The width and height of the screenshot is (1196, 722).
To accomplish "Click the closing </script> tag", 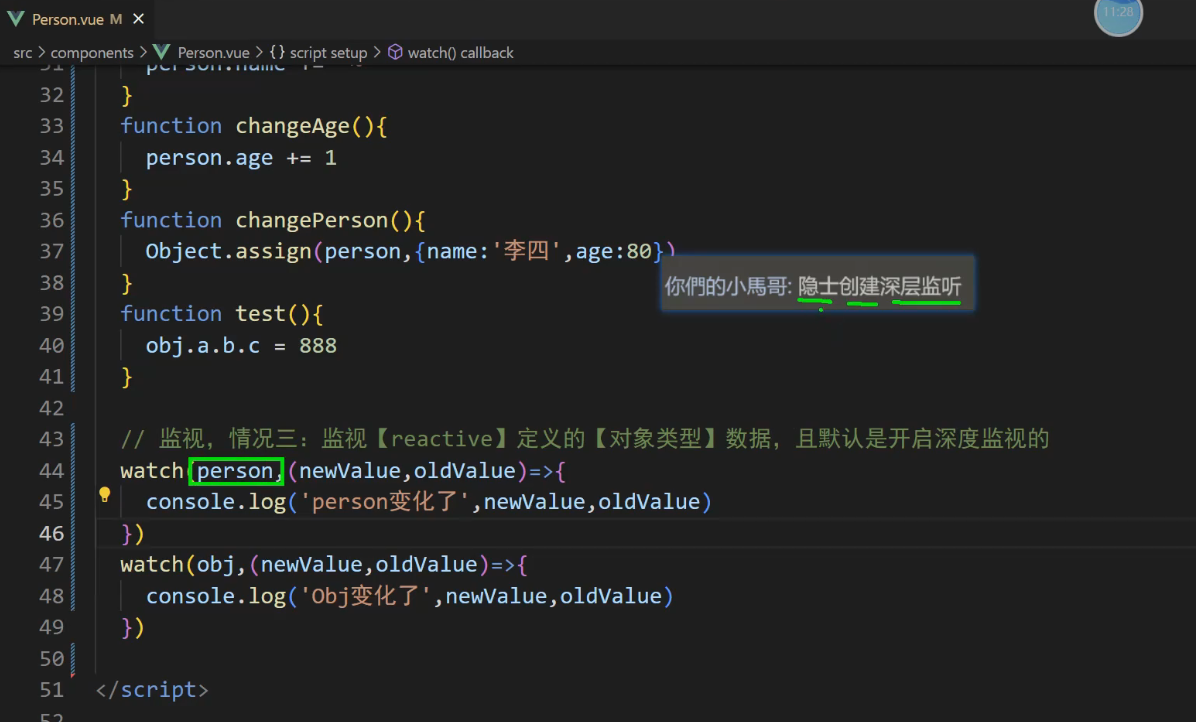I will (152, 689).
